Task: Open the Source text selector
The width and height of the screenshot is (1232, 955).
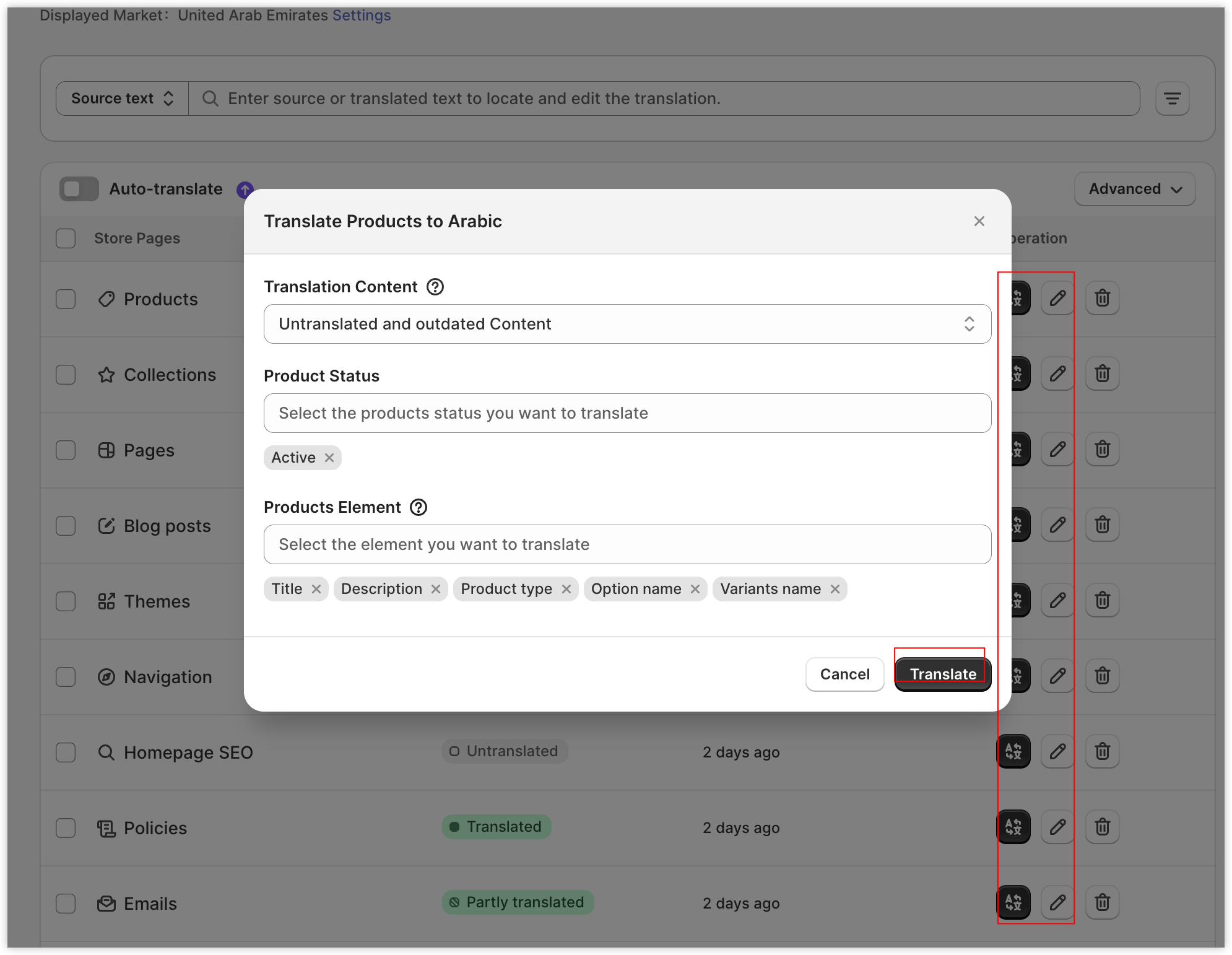Action: (x=122, y=98)
